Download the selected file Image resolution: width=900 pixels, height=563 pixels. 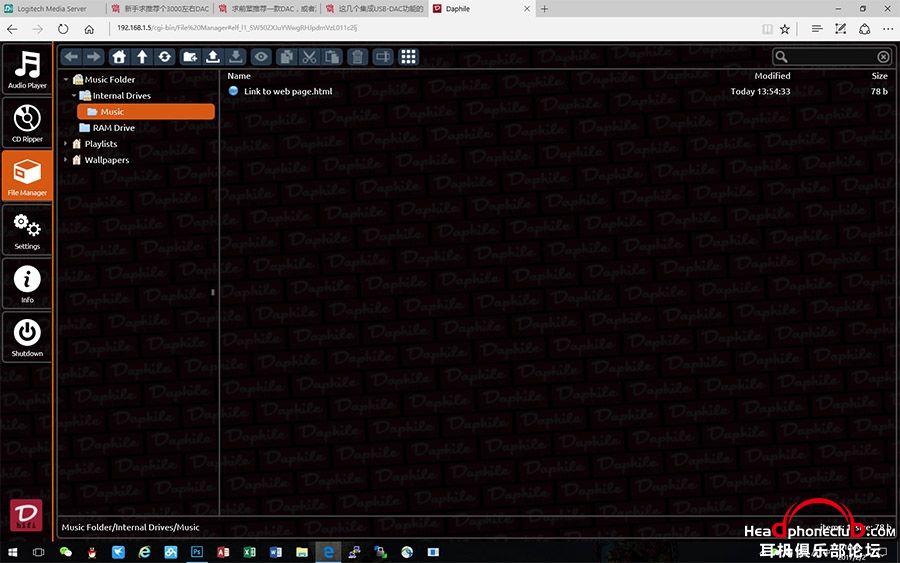[x=235, y=57]
